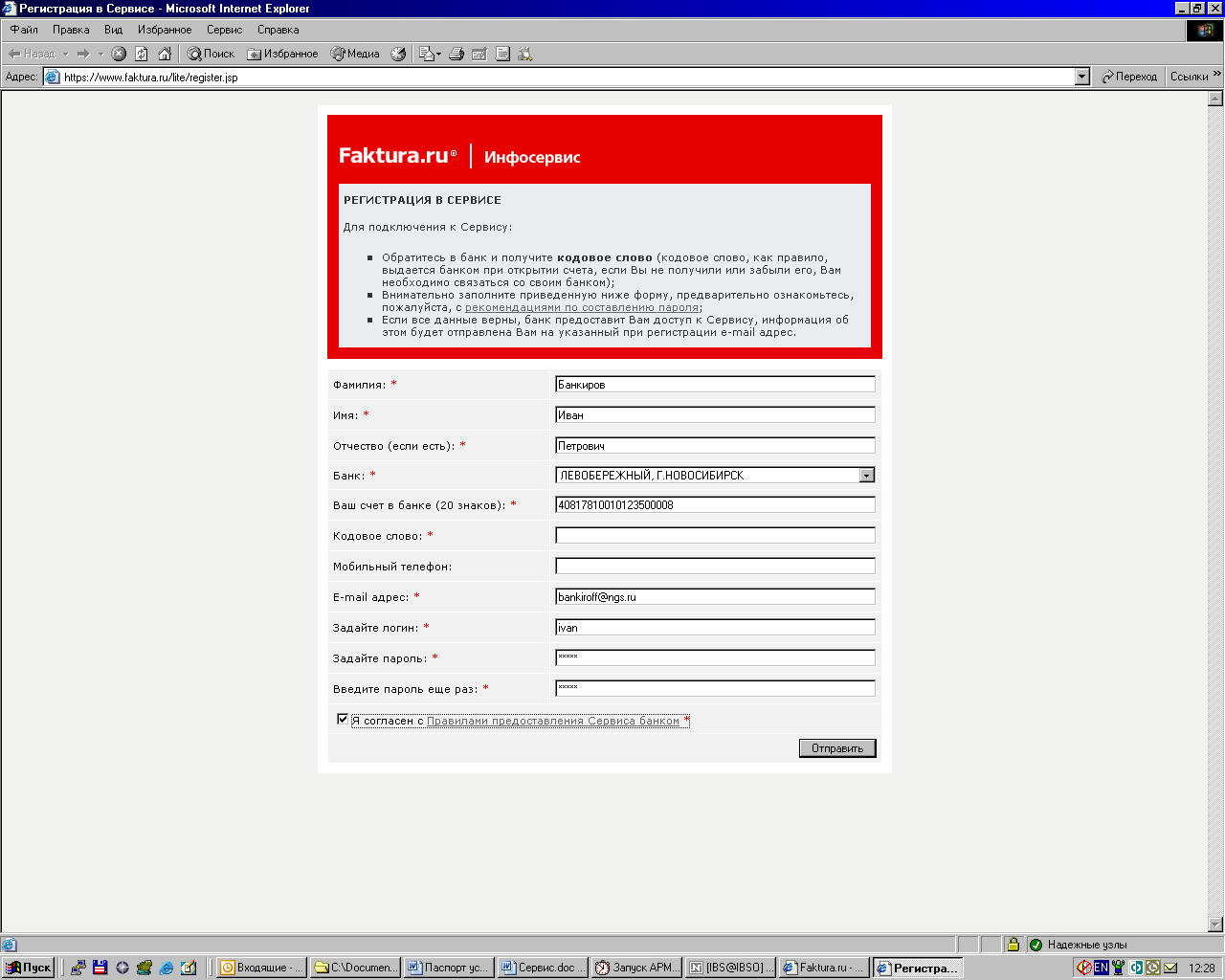Click the Отчество input field
Screen dimensions: 1225x980
(715, 445)
